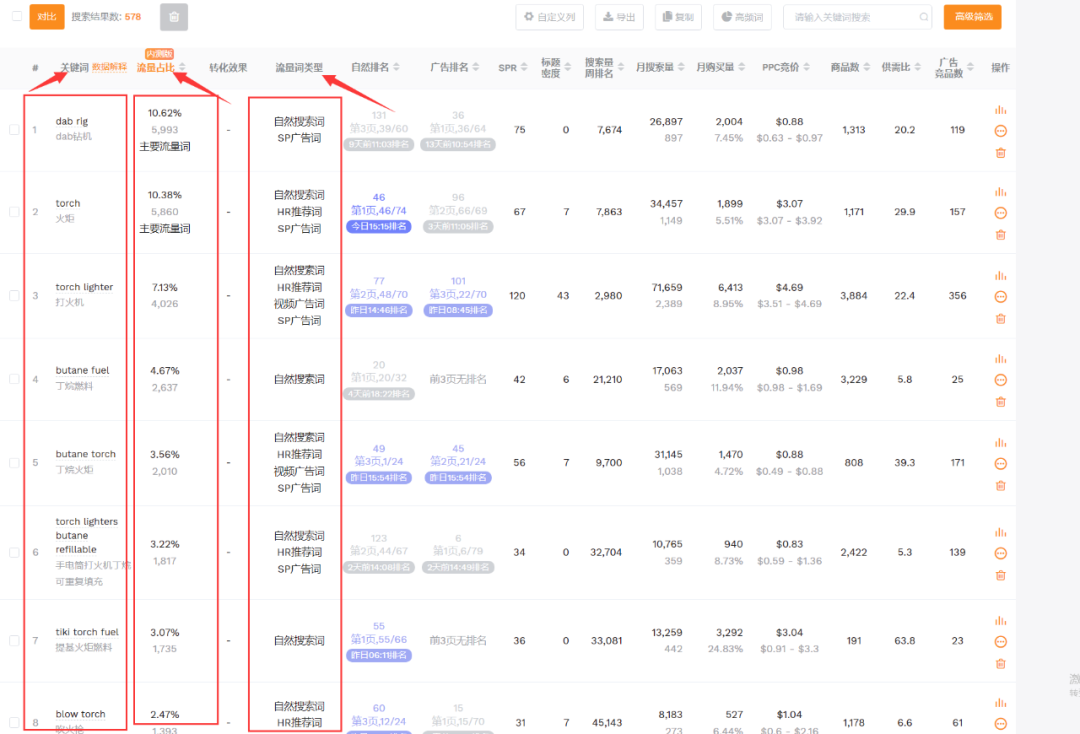1080x734 pixels.
Task: Show trend chart for butane fuel
Action: (1001, 359)
